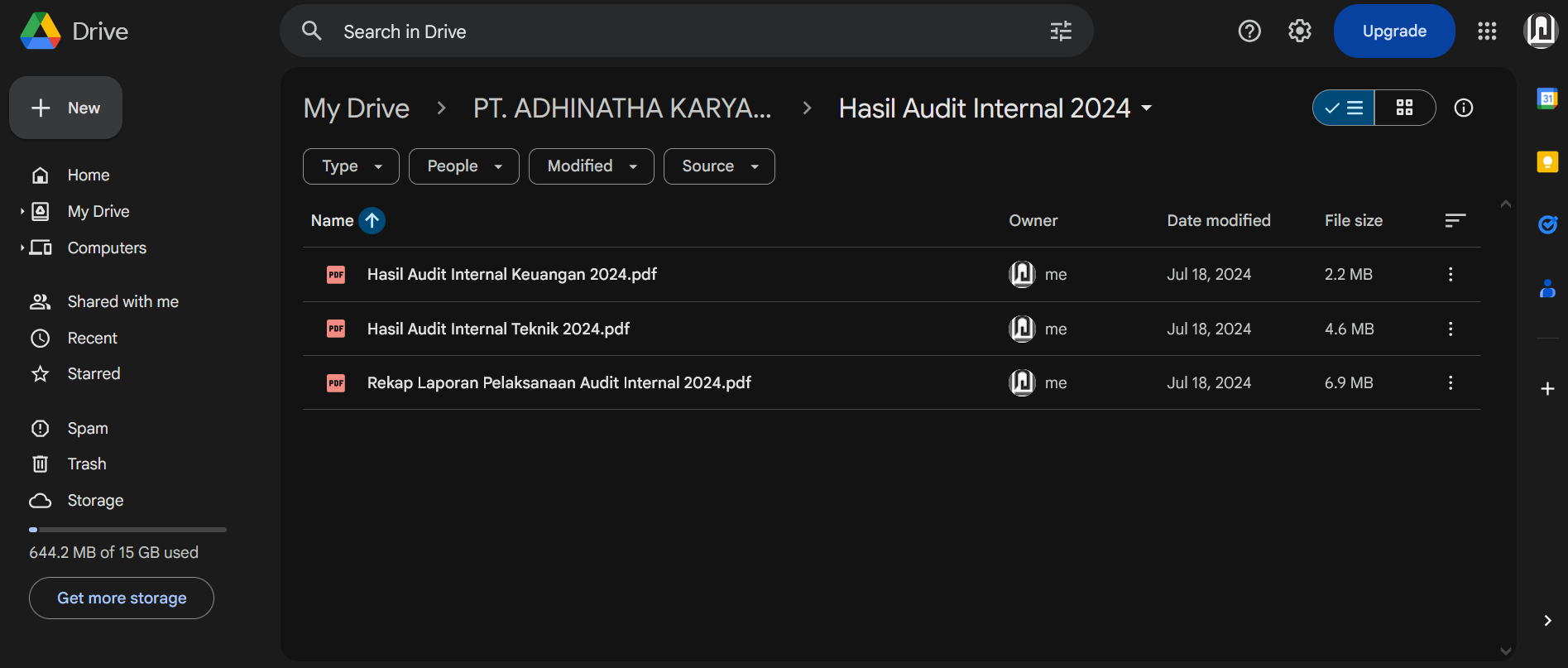
Task: Click the Upgrade button
Action: tap(1393, 31)
